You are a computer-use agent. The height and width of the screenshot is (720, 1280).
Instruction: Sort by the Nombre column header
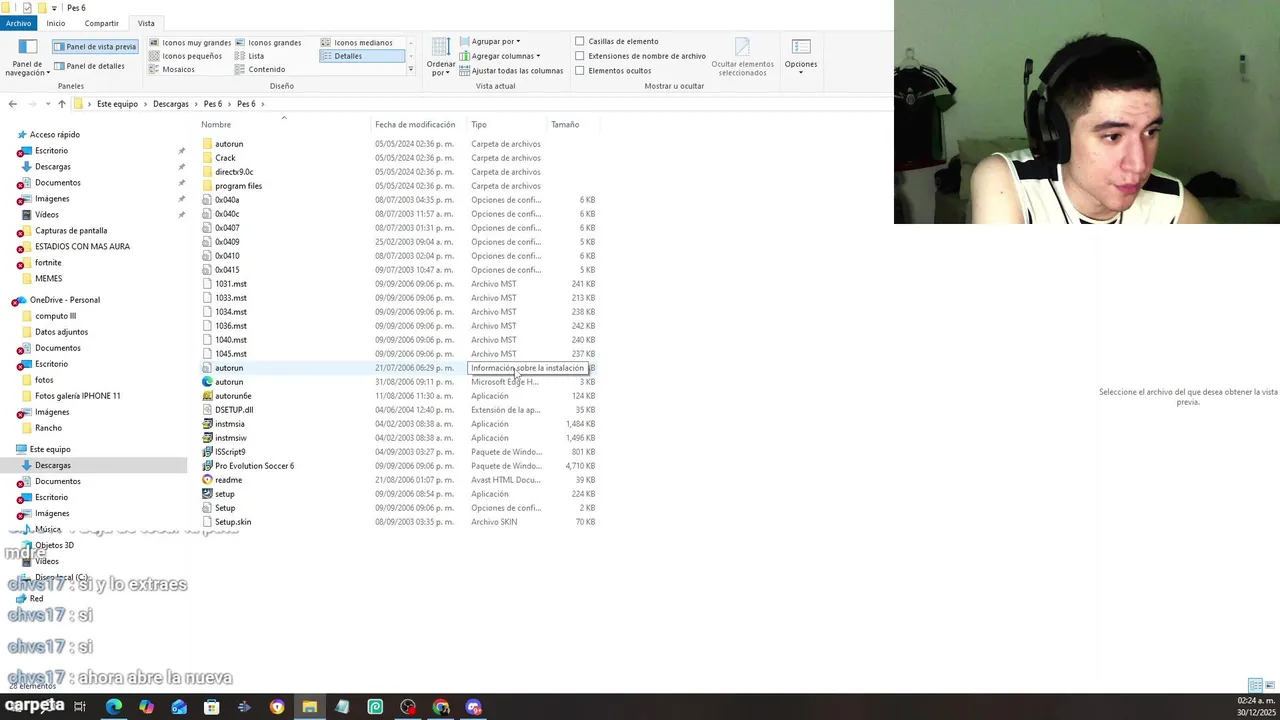coord(216,125)
